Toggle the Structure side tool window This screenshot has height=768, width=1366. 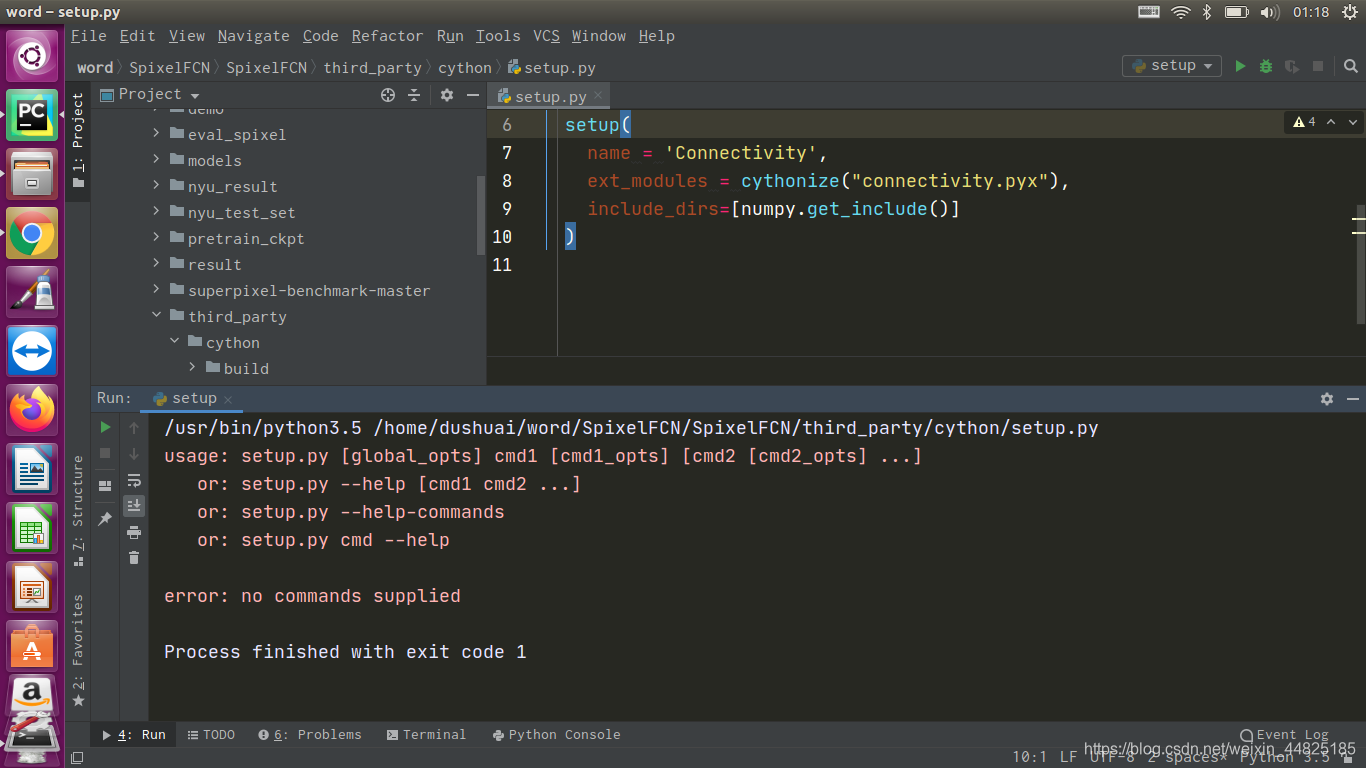pyautogui.click(x=78, y=511)
